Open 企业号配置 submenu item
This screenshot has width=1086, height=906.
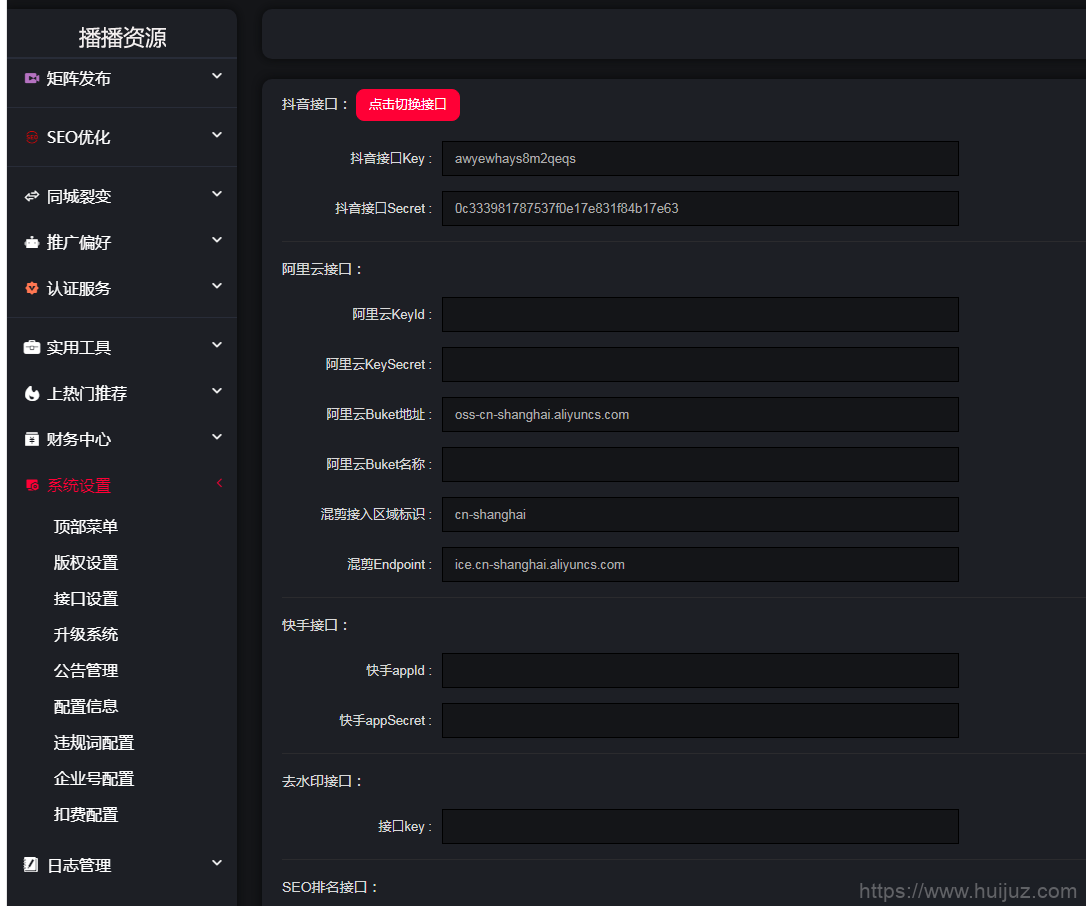(x=94, y=779)
